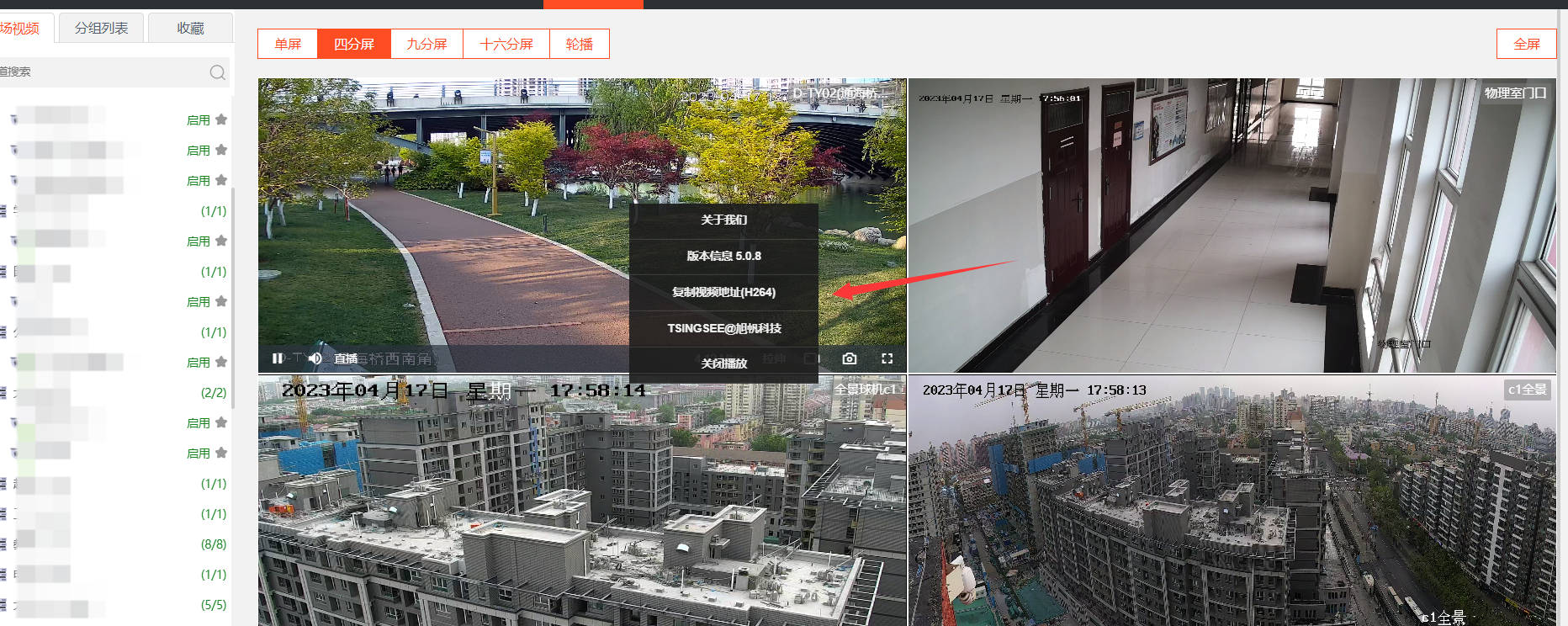Open the 分组列表 tab
Viewport: 1568px width, 626px height.
coord(102,28)
